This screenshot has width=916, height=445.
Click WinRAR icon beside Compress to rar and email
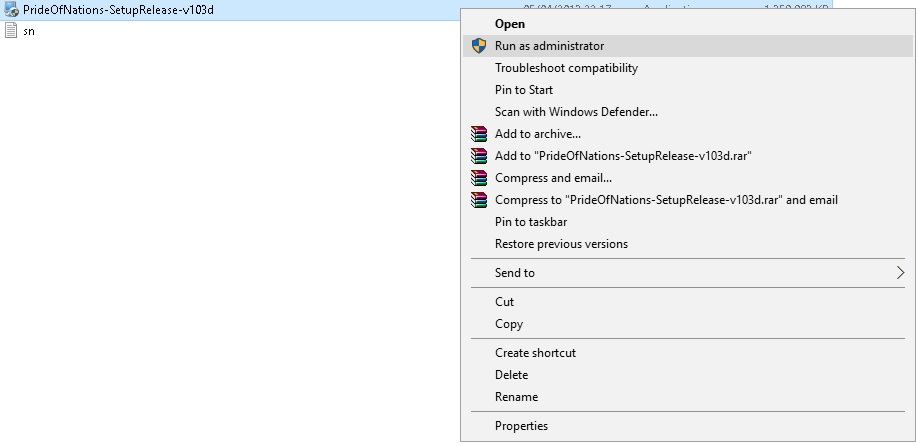click(479, 200)
